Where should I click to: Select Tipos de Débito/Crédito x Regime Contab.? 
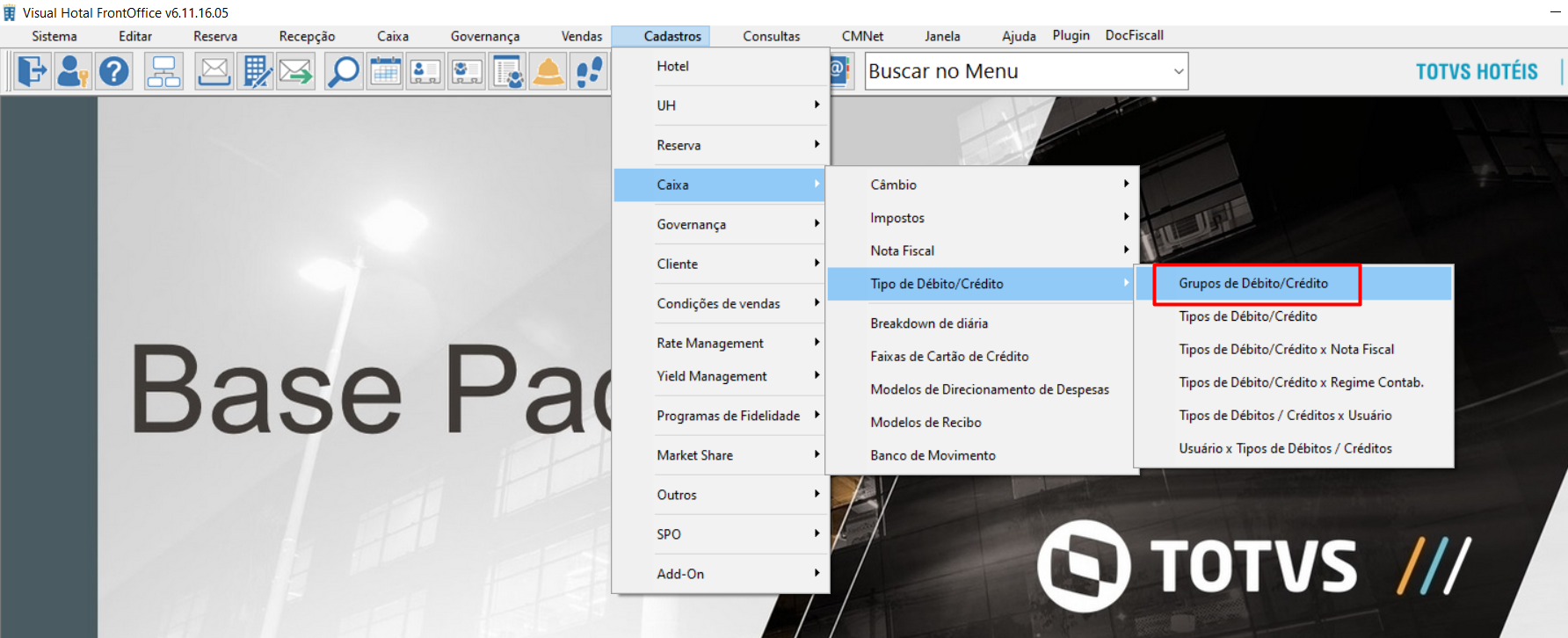[x=1294, y=382]
